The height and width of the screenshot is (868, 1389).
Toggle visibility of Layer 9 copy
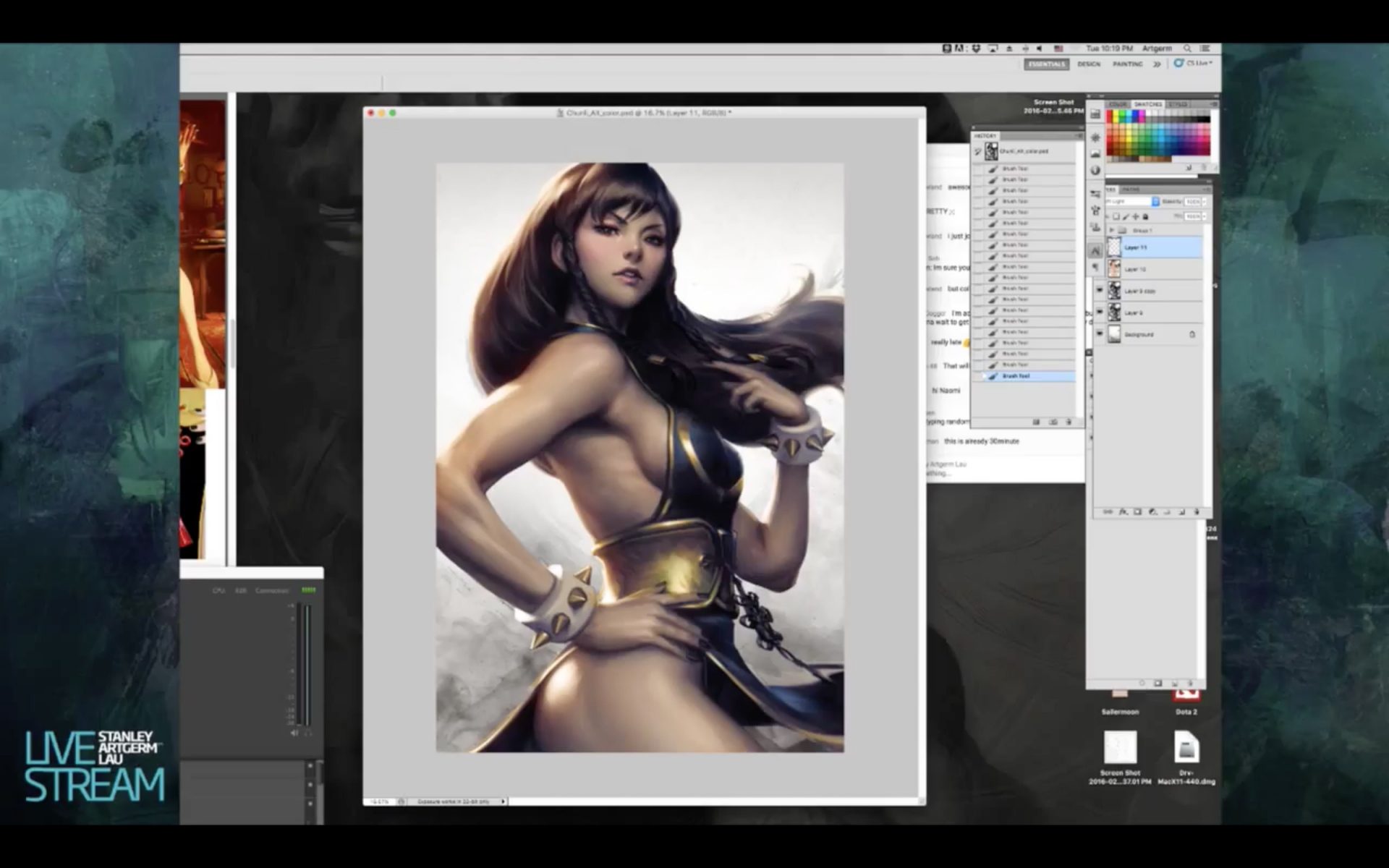click(1100, 290)
